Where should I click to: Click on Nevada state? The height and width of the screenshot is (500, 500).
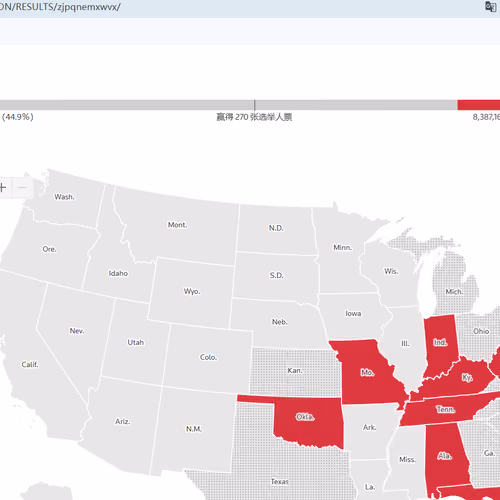(x=77, y=331)
